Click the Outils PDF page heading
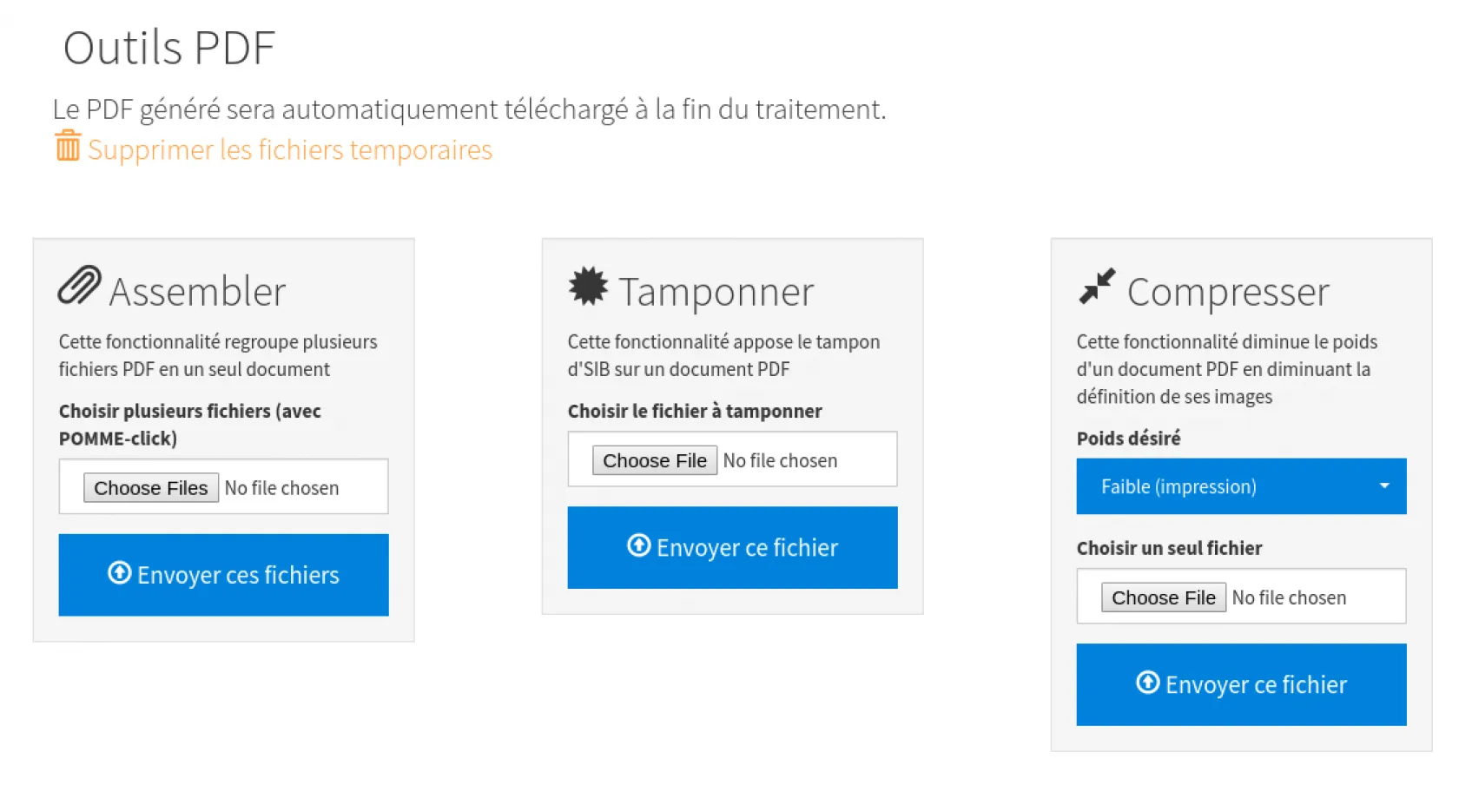This screenshot has height=812, width=1459. (169, 48)
